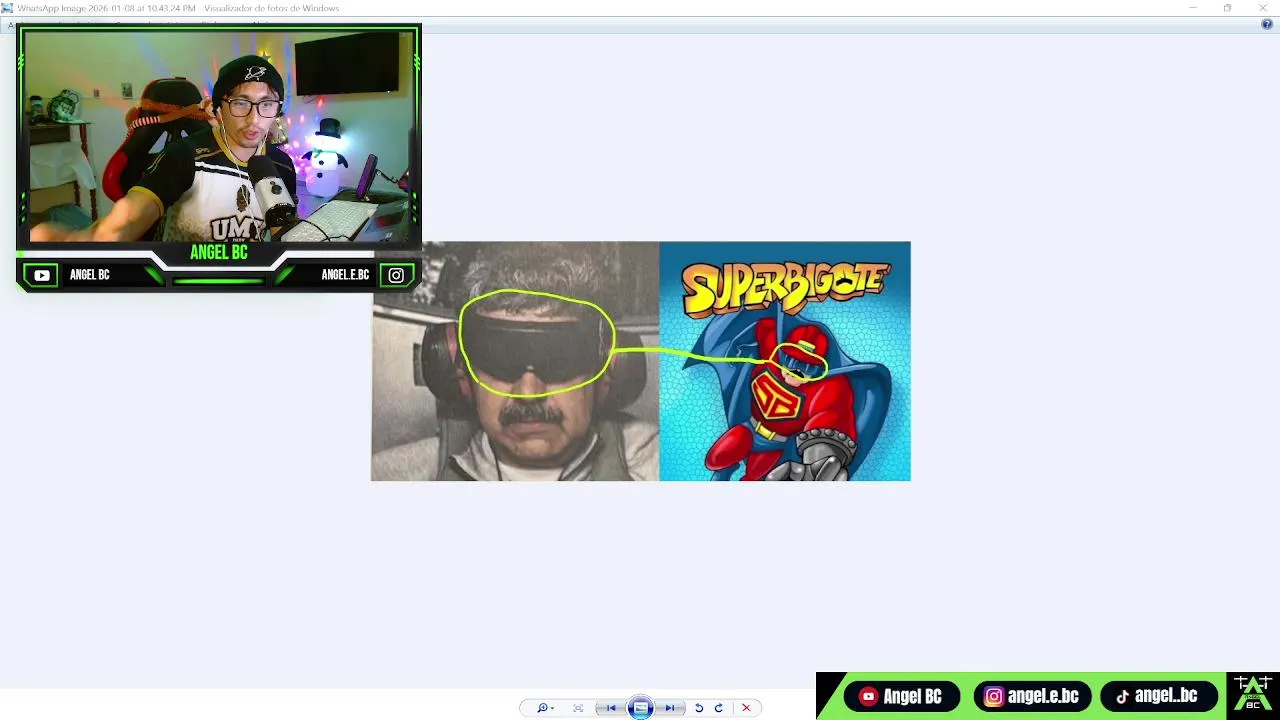Delete the photo with red X

[x=746, y=708]
